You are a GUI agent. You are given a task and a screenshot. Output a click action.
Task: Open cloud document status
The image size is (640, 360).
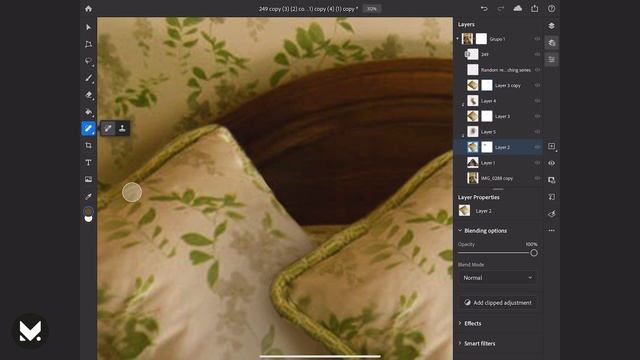(518, 9)
